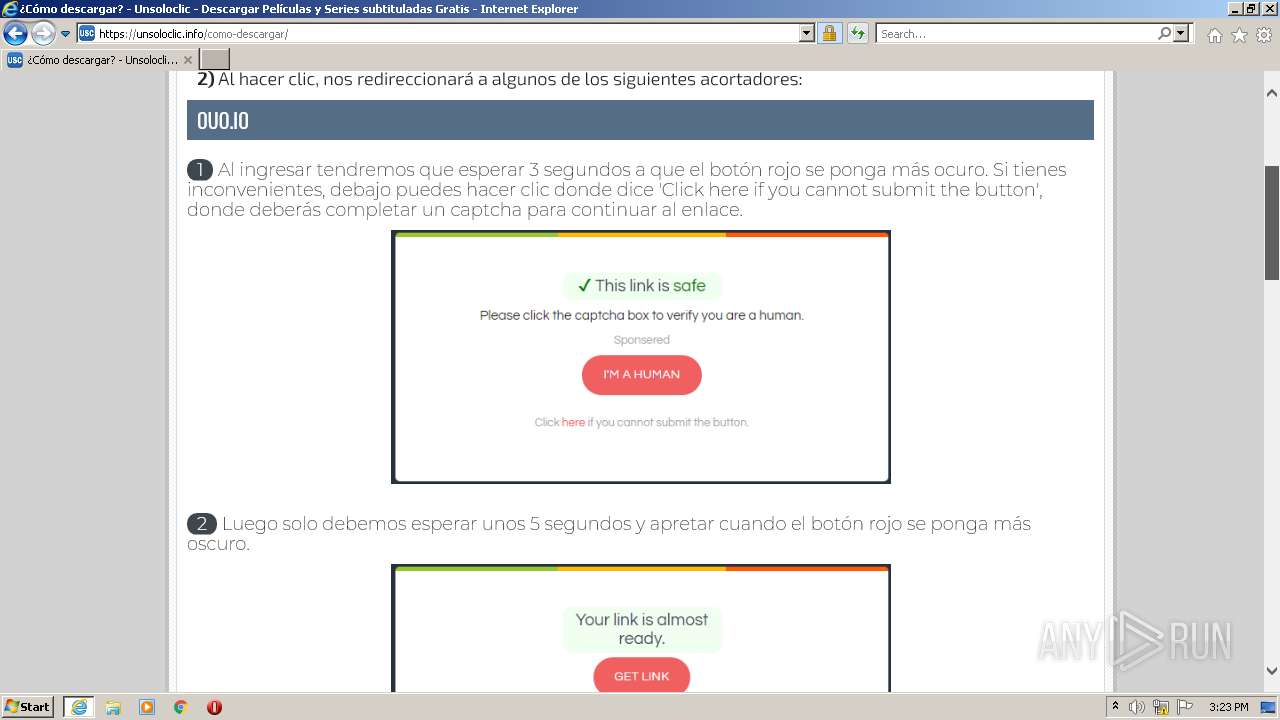Click the step 2 'Luego solo debemos esperar' text

tap(609, 534)
